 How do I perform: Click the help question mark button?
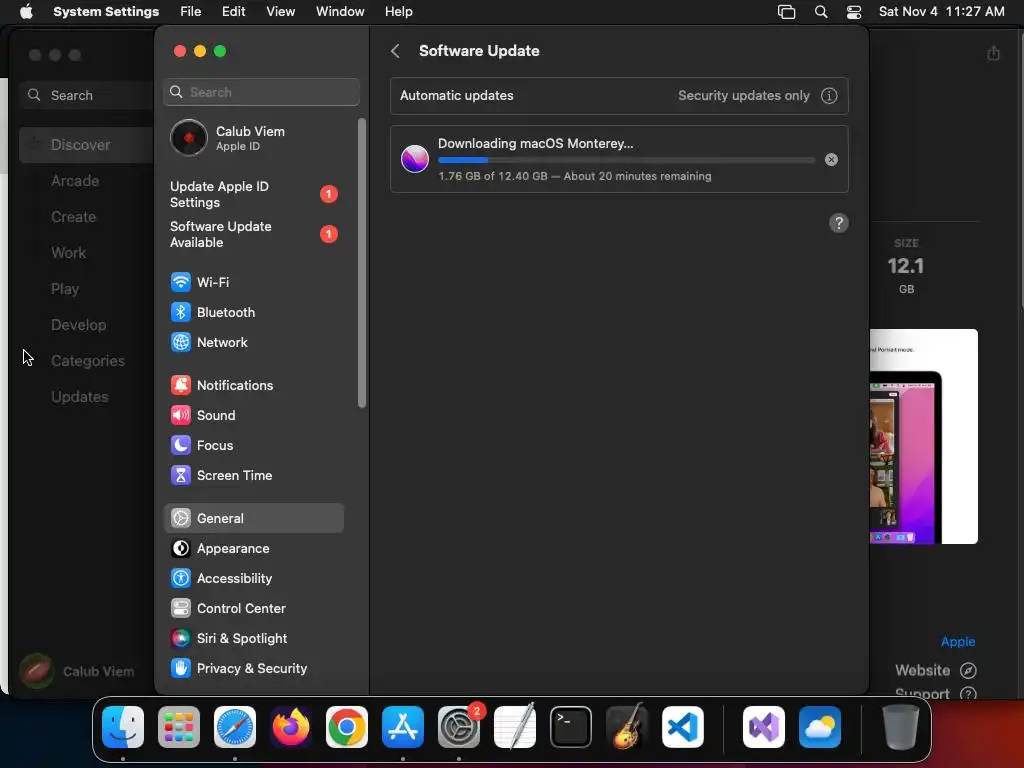tap(839, 223)
